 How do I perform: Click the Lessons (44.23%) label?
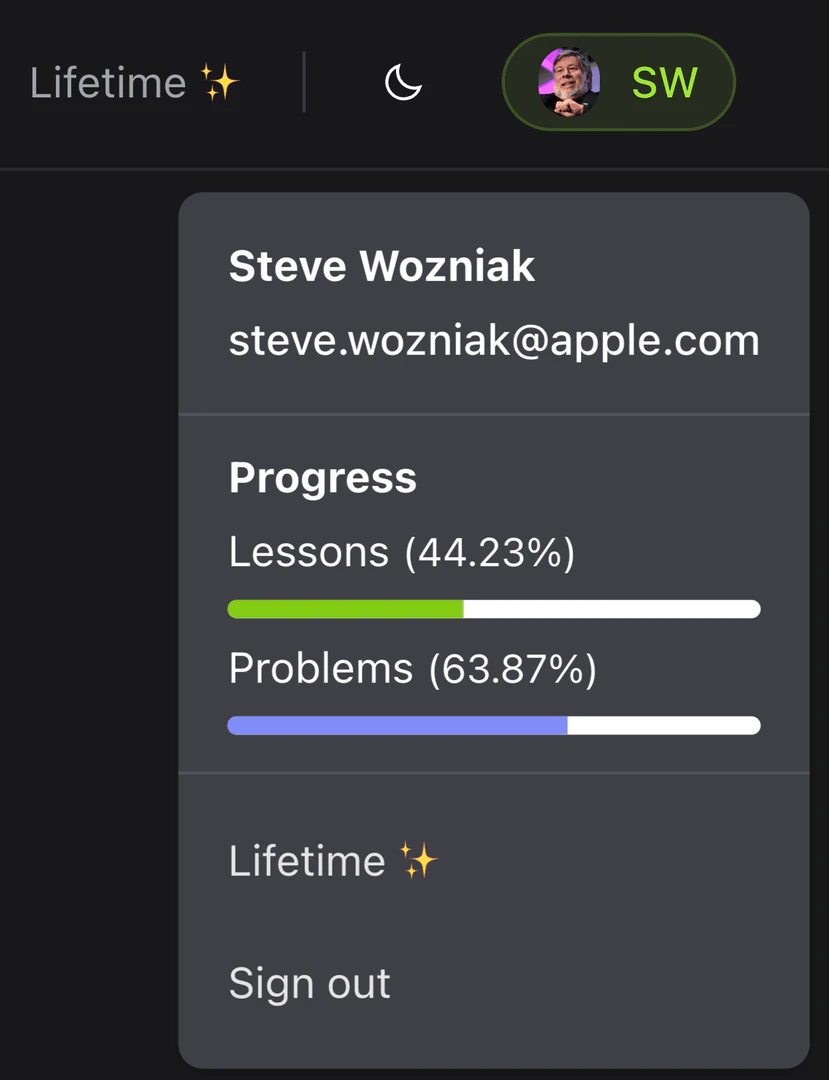[x=401, y=552]
